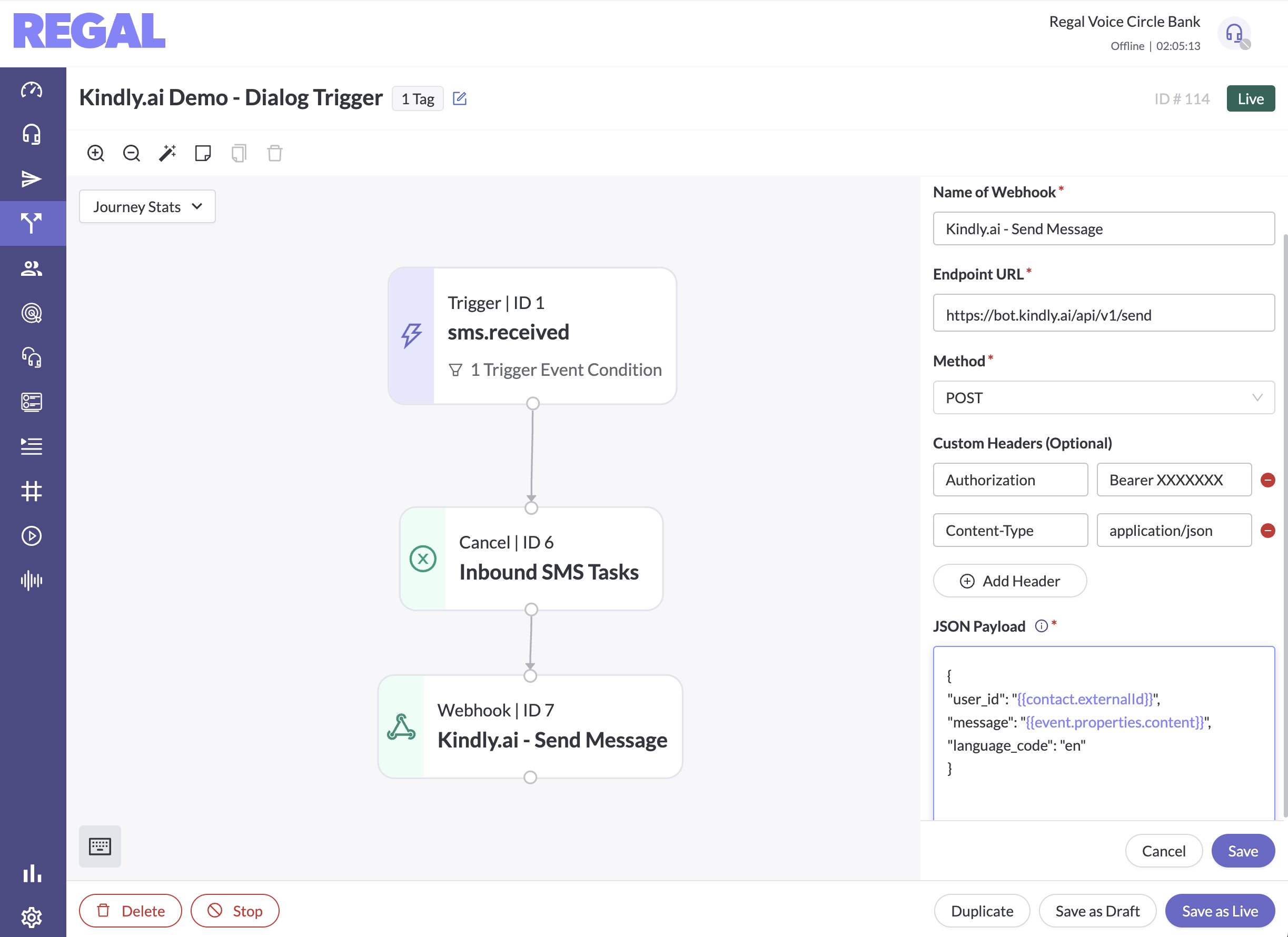Viewport: 1288px width, 937px height.
Task: Click the Endpoint URL field
Action: pyautogui.click(x=1103, y=313)
